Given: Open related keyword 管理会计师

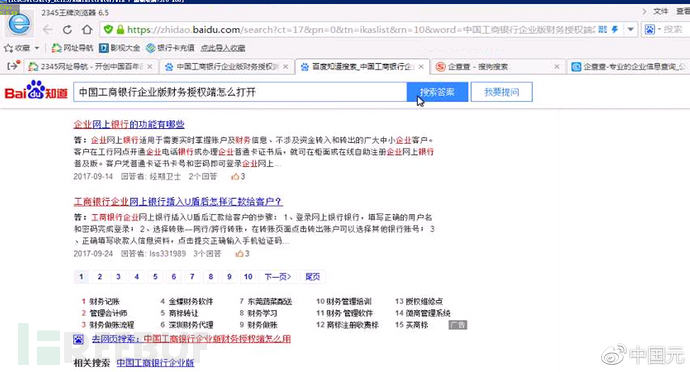Looking at the screenshot, I should click(x=108, y=313).
